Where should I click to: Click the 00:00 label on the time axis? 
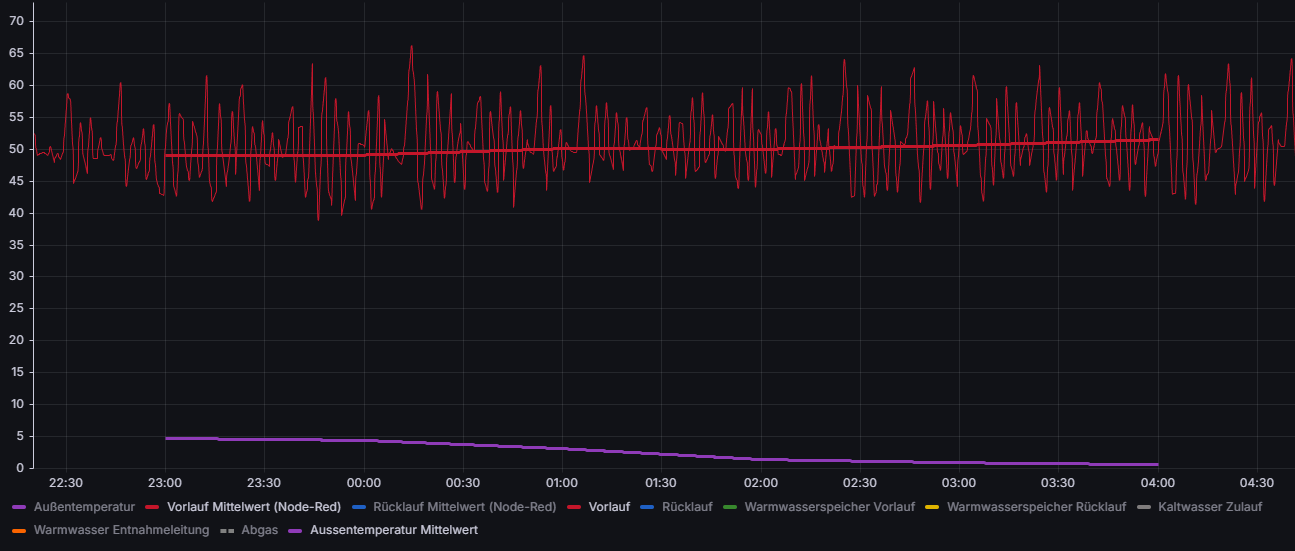point(363,483)
